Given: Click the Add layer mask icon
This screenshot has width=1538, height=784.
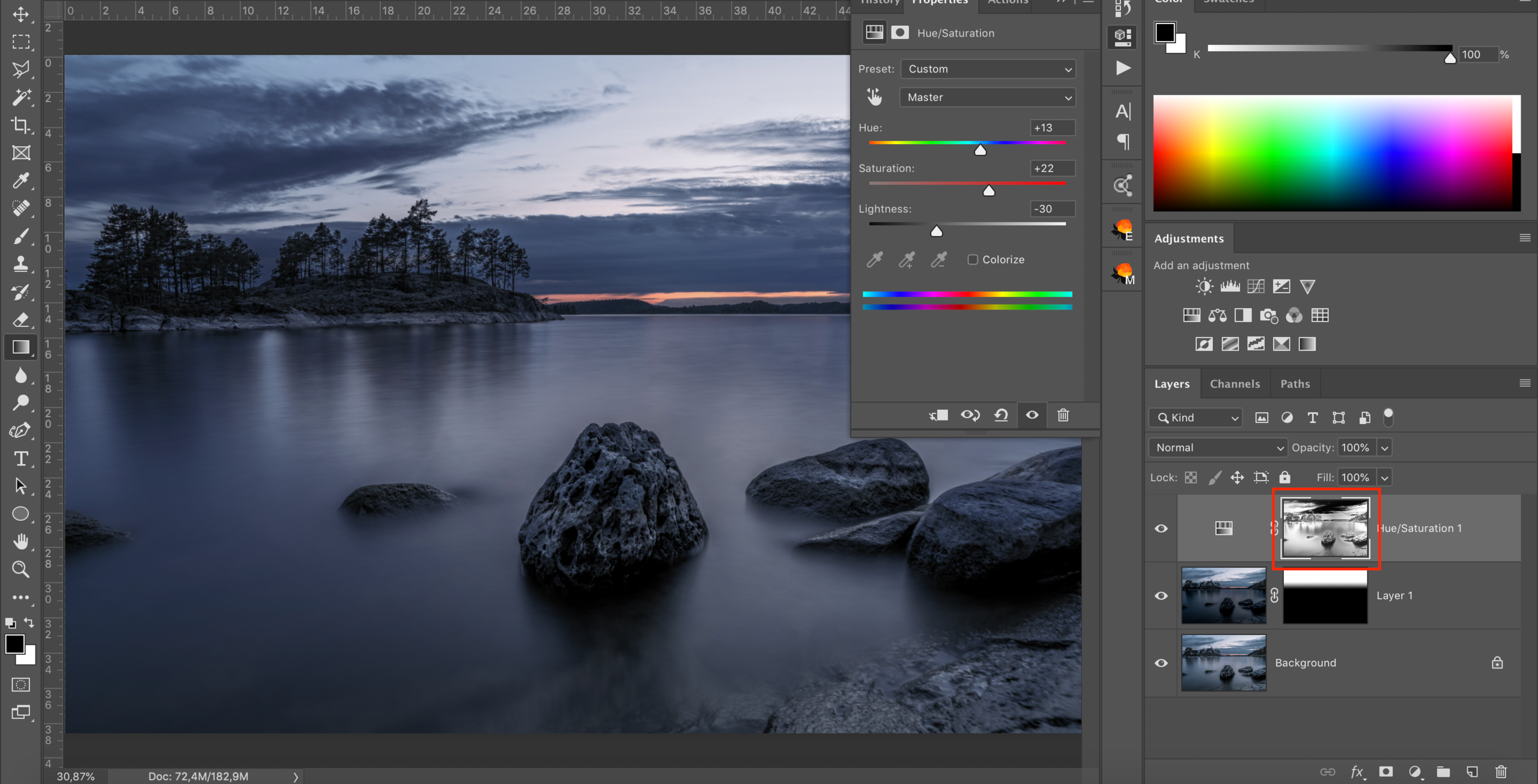Looking at the screenshot, I should point(1386,771).
